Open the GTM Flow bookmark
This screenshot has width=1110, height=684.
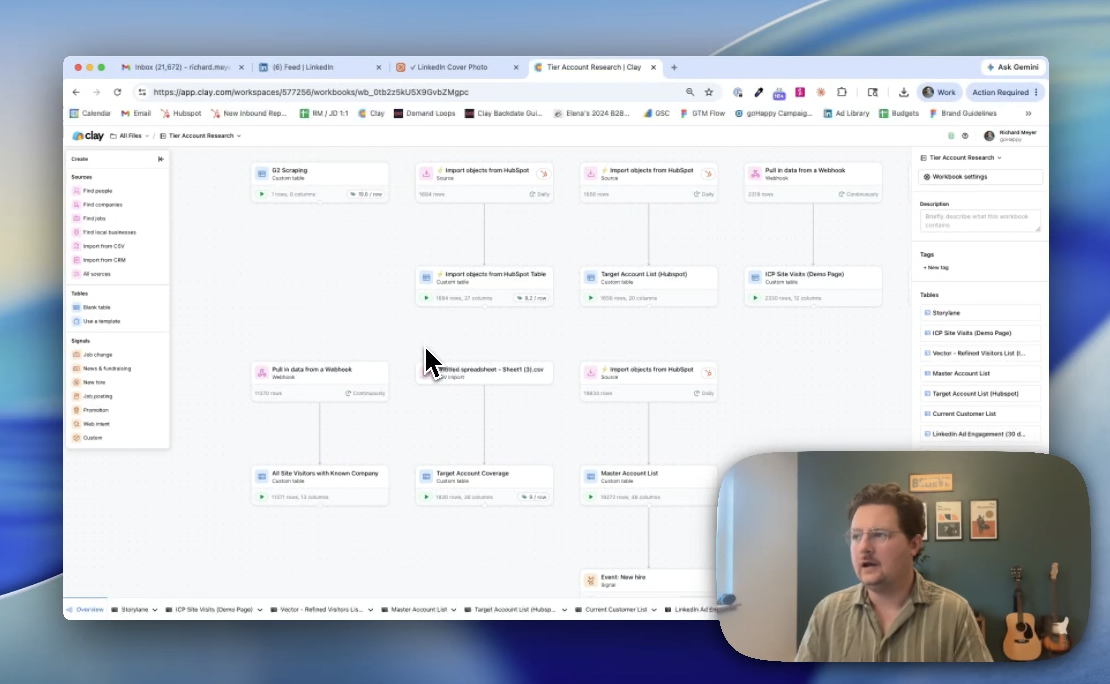coord(702,113)
